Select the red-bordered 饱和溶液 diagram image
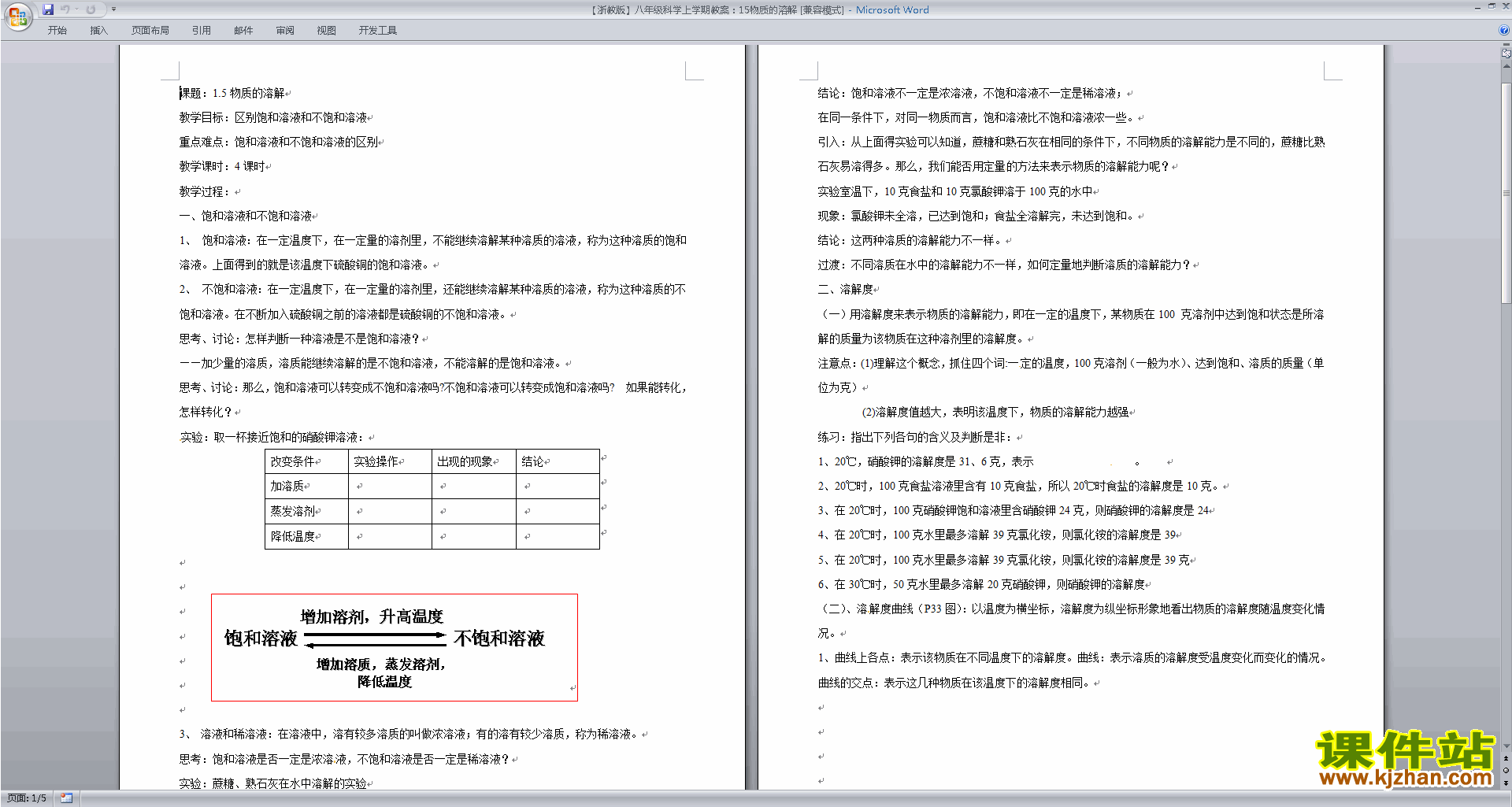1512x807 pixels. click(395, 647)
